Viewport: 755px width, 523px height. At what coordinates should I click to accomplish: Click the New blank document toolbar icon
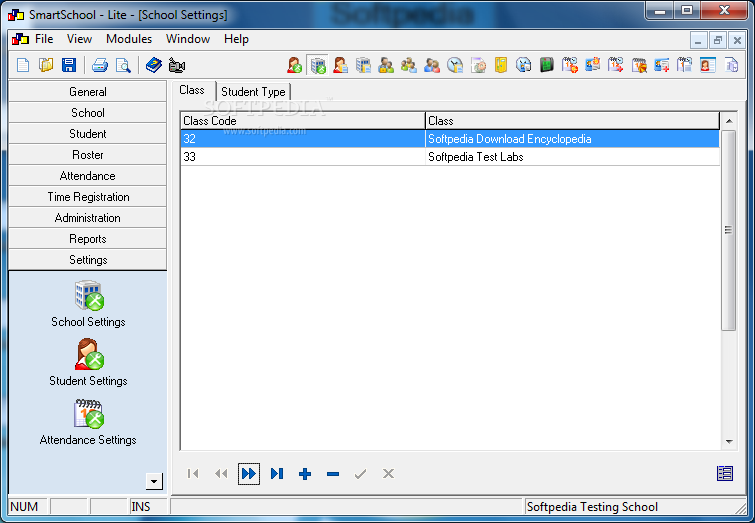[23, 65]
